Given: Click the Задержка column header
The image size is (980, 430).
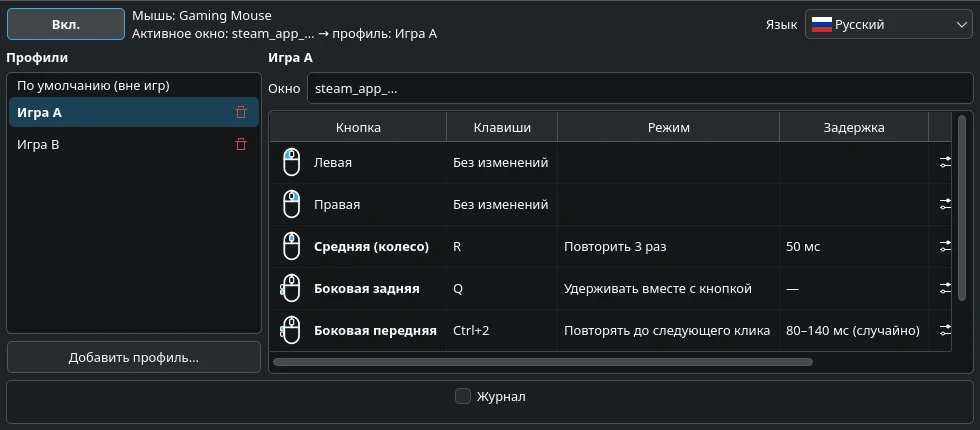Looking at the screenshot, I should click(854, 128).
